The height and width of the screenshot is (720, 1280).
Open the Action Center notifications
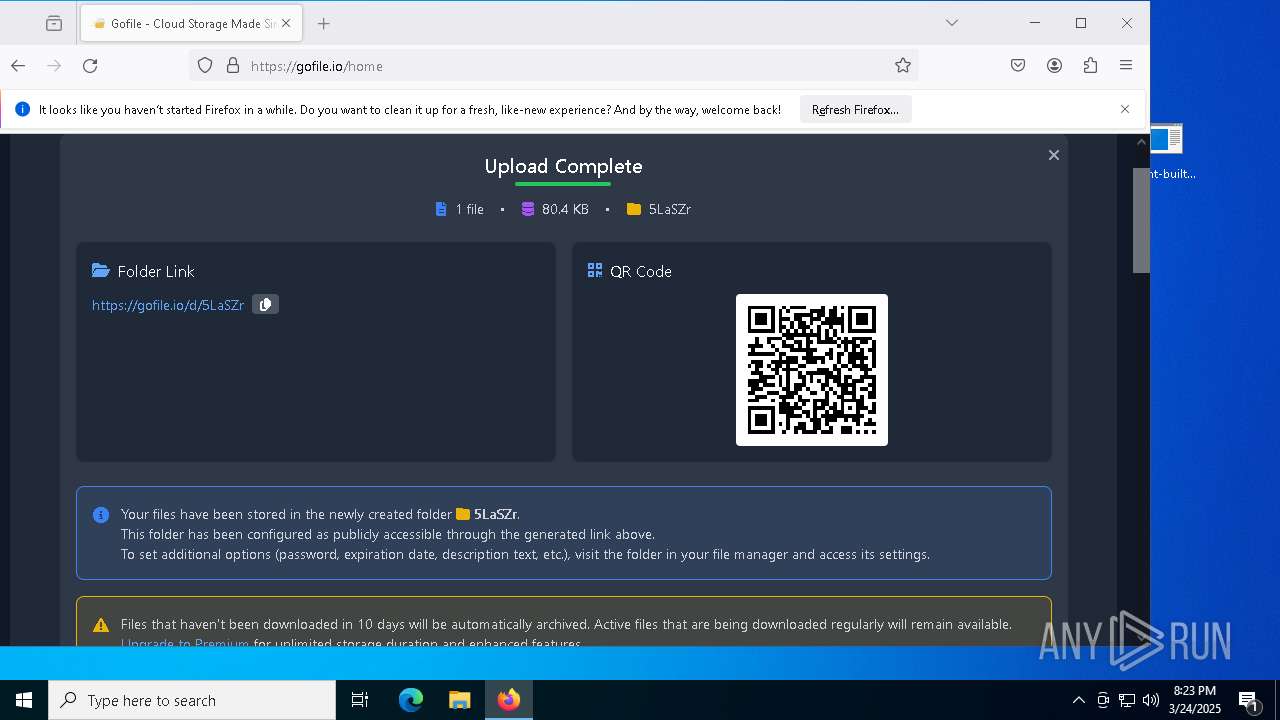click(x=1248, y=700)
